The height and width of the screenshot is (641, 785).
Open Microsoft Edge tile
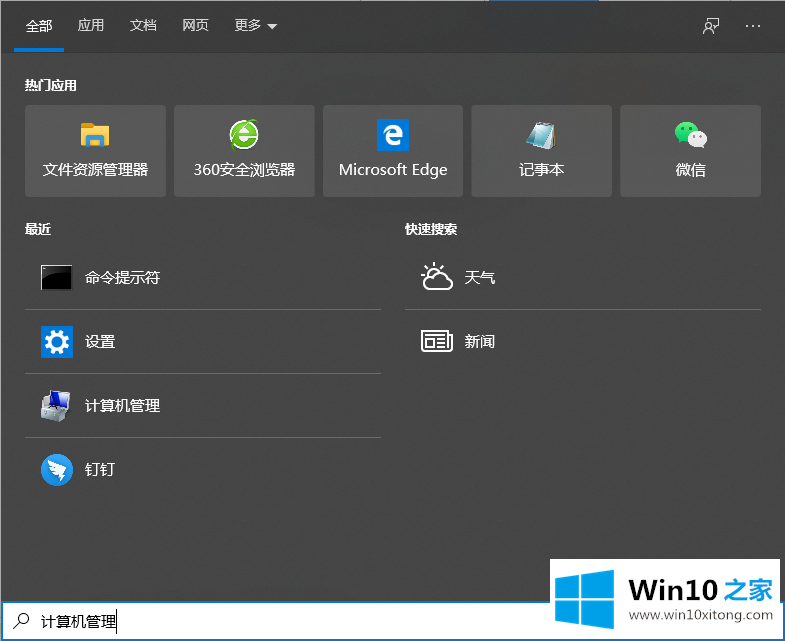click(x=392, y=151)
